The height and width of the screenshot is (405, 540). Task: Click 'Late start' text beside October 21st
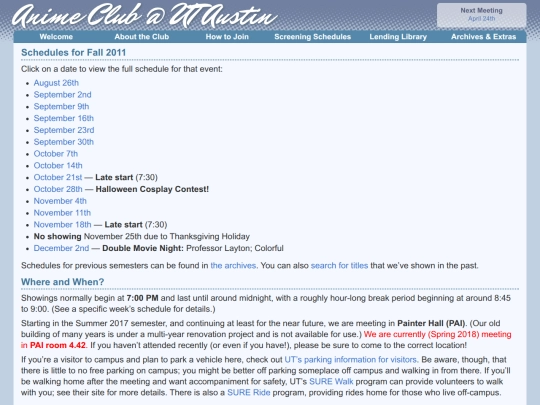click(114, 177)
